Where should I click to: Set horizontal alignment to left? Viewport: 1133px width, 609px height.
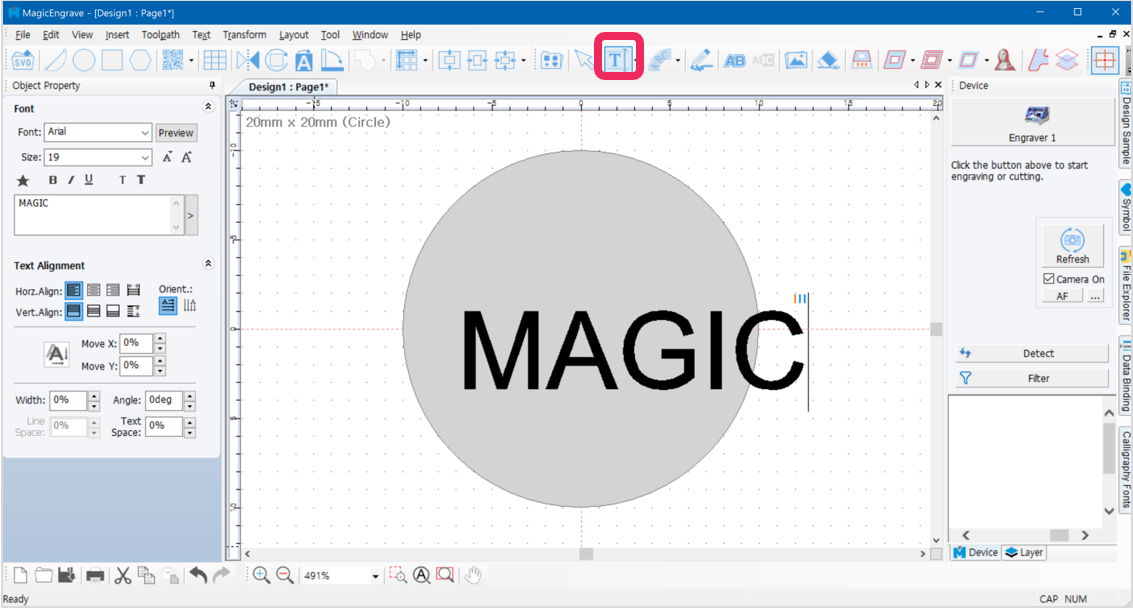pyautogui.click(x=74, y=290)
